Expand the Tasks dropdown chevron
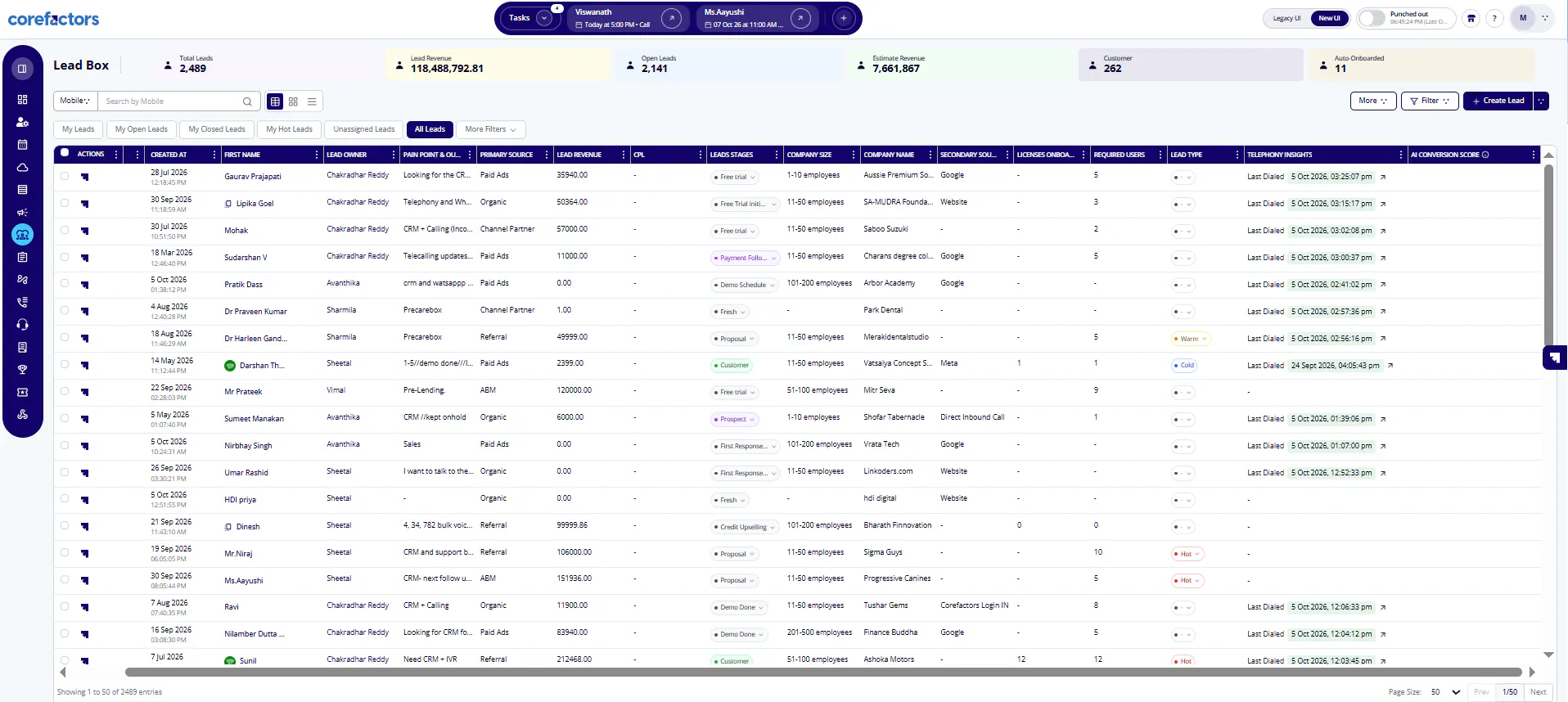Viewport: 1568px width, 702px height. (544, 18)
